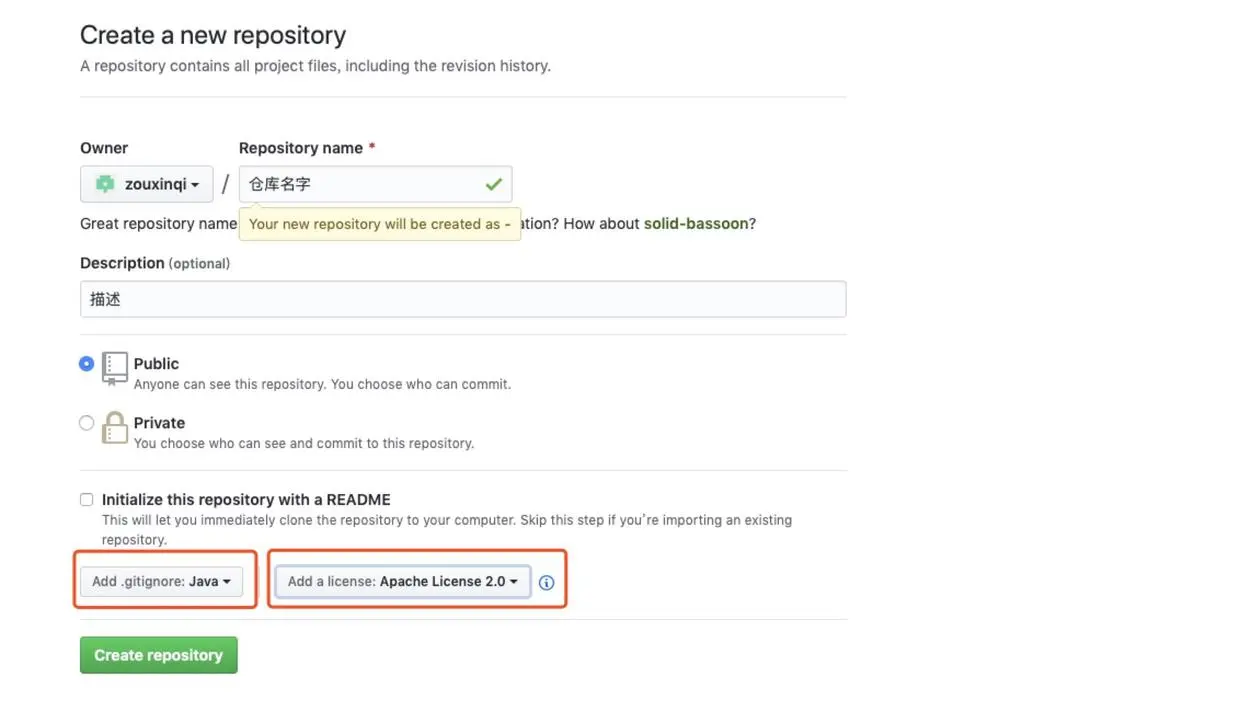Click into the Description text field
This screenshot has height=711, width=1240.
tap(463, 299)
